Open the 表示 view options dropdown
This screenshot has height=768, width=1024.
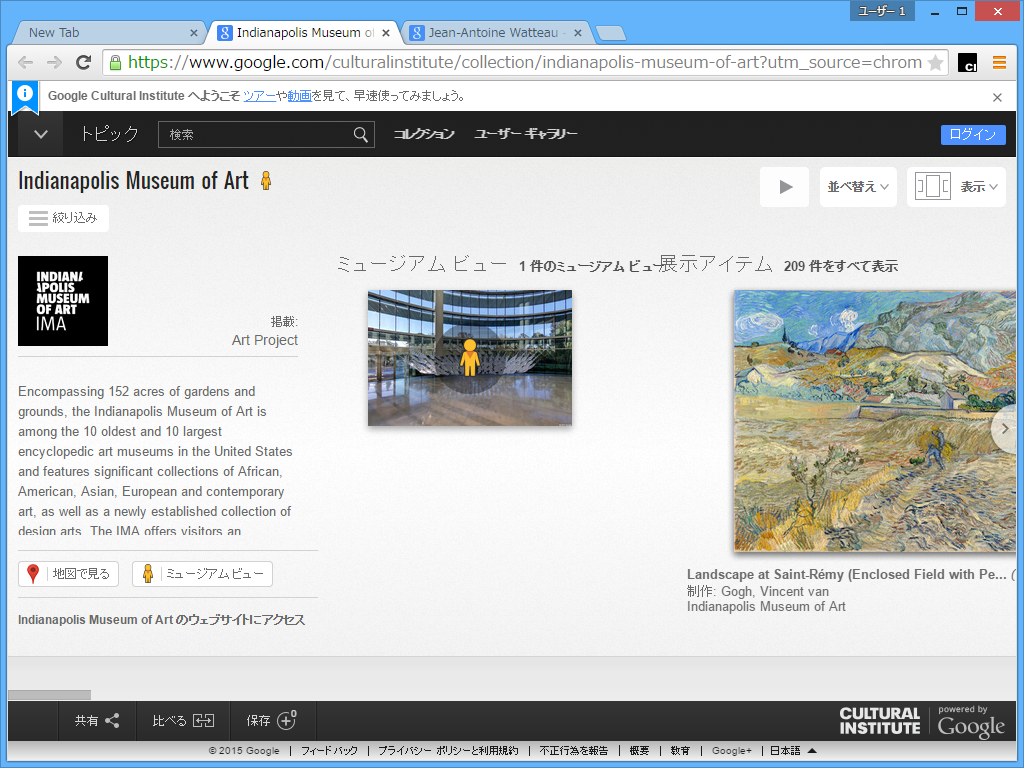click(975, 186)
